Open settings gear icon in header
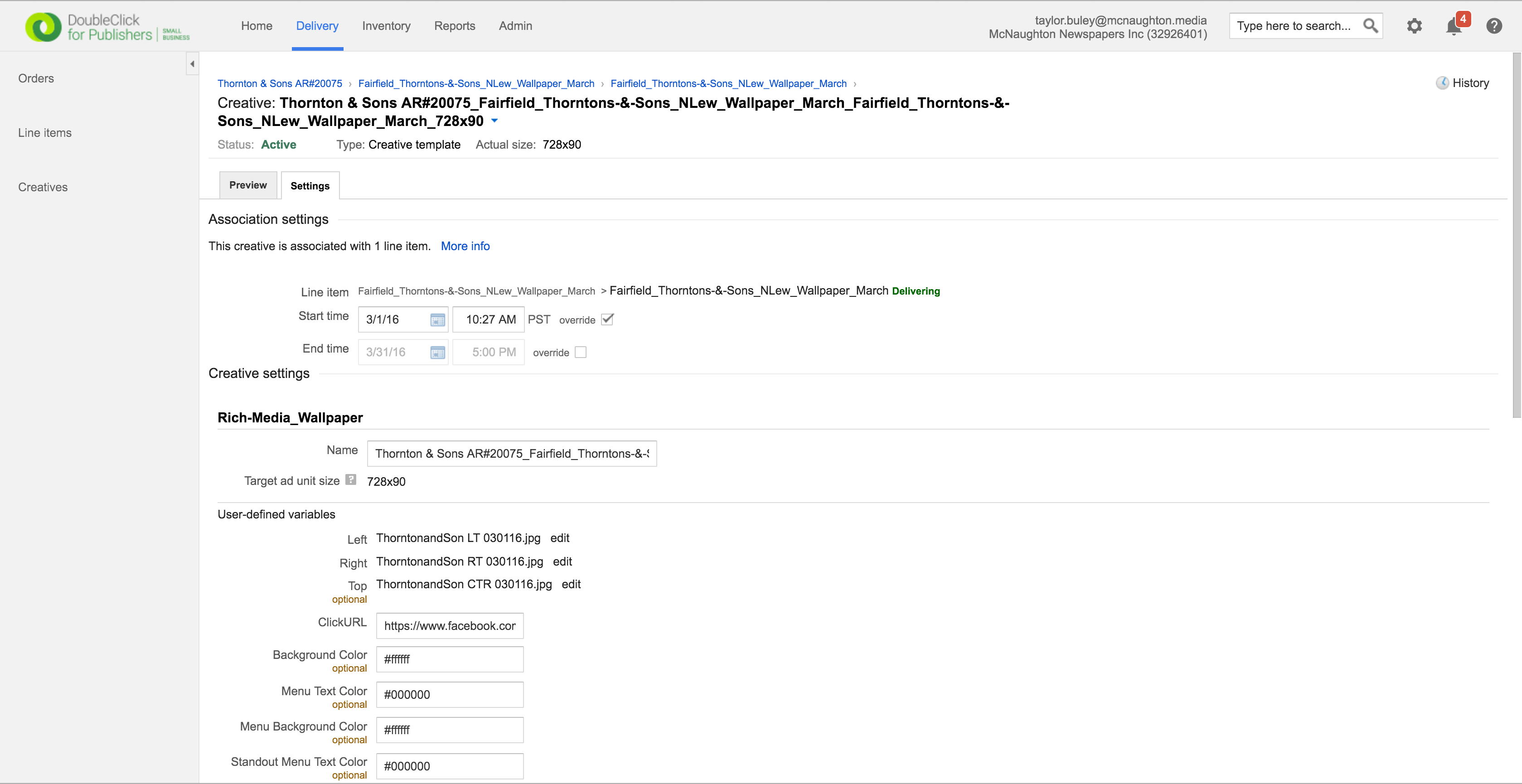The image size is (1522, 784). pyautogui.click(x=1414, y=26)
